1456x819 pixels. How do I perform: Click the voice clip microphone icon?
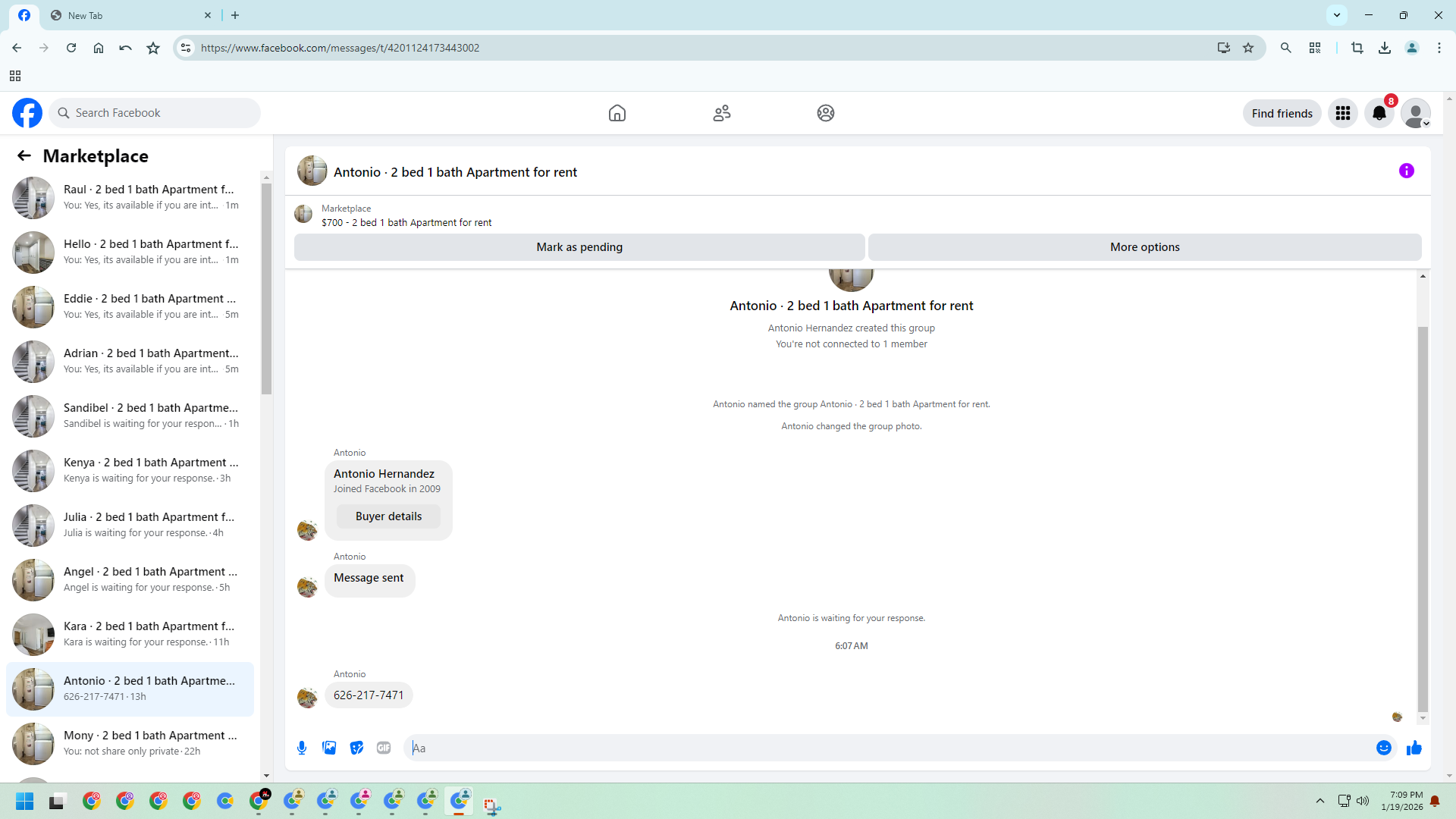pos(302,748)
